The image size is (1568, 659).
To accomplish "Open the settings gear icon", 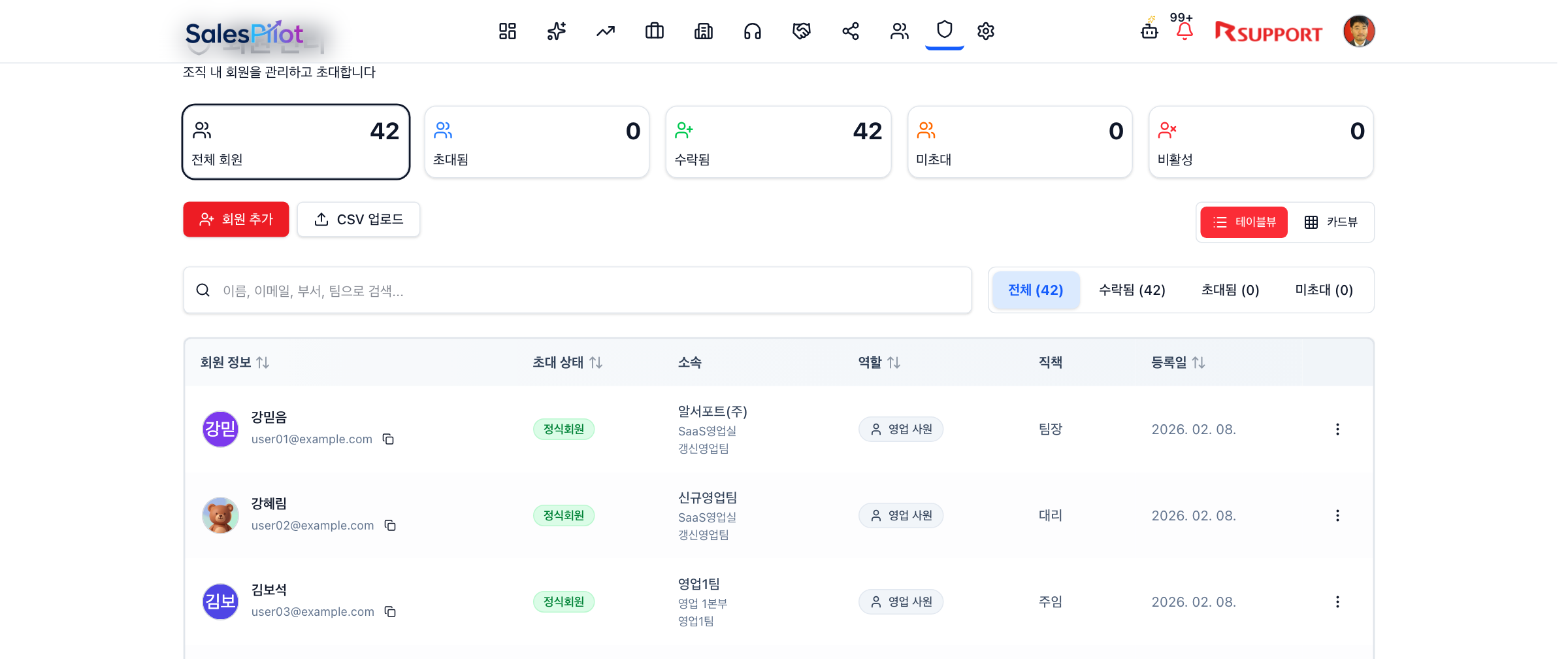I will click(x=986, y=31).
